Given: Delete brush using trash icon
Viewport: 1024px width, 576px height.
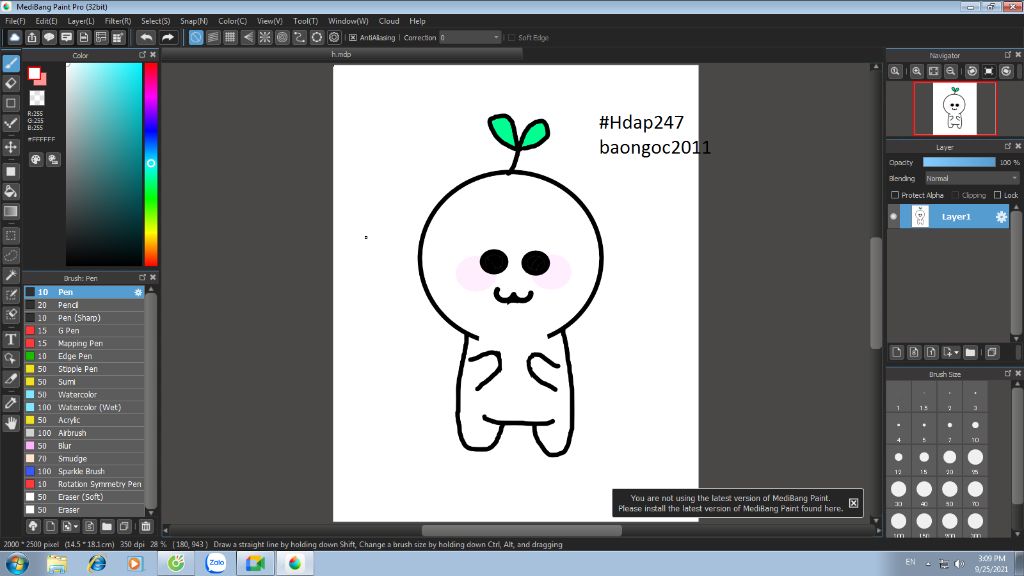Looking at the screenshot, I should click(146, 526).
